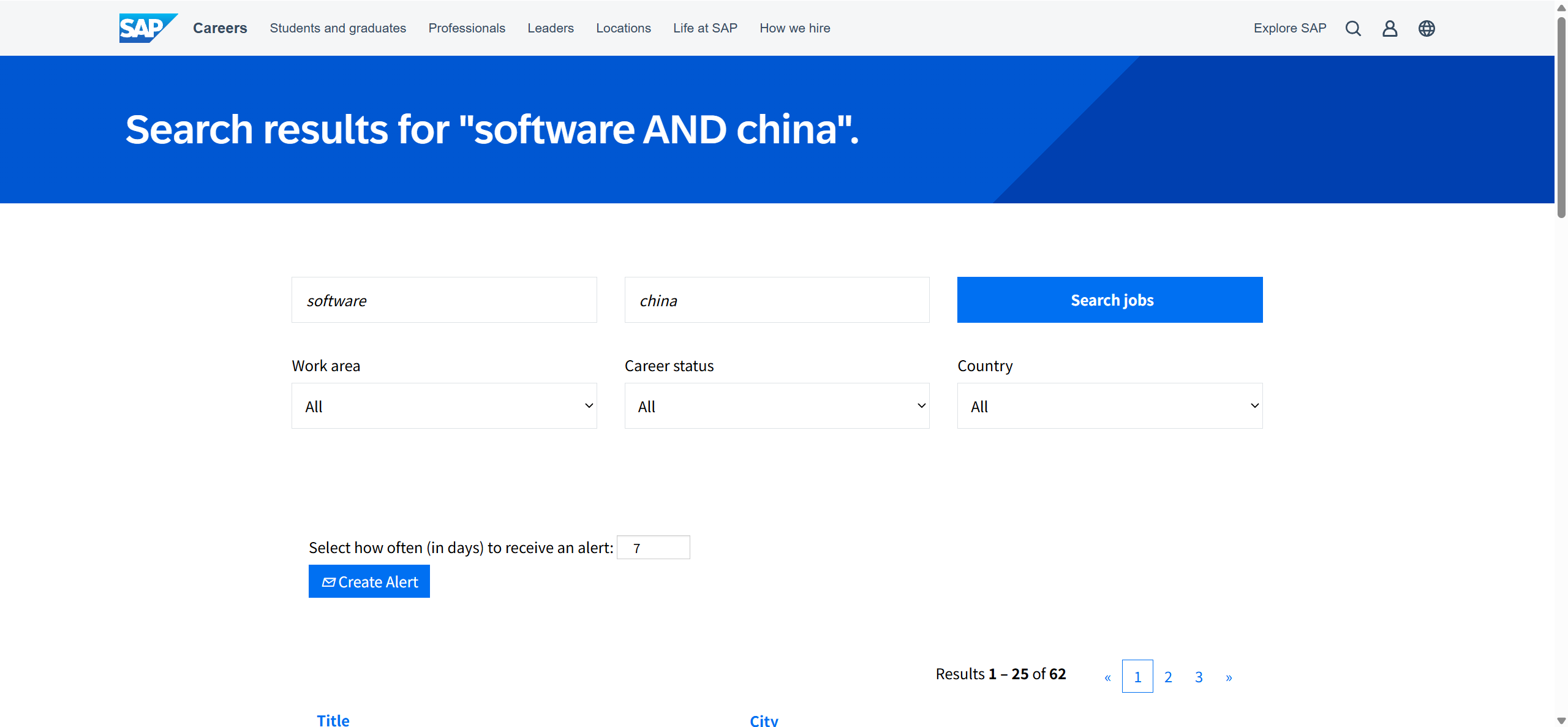Go to next results page arrow
Viewport: 1568px width, 727px height.
click(1229, 677)
